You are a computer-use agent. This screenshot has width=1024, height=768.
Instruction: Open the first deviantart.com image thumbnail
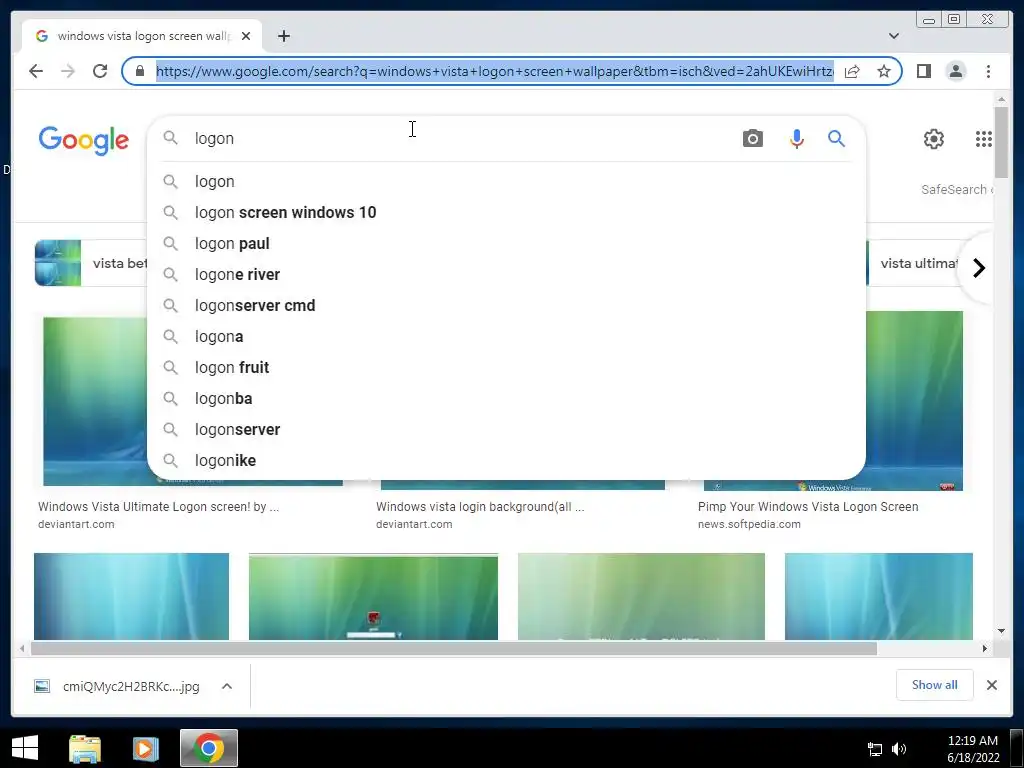(x=95, y=401)
